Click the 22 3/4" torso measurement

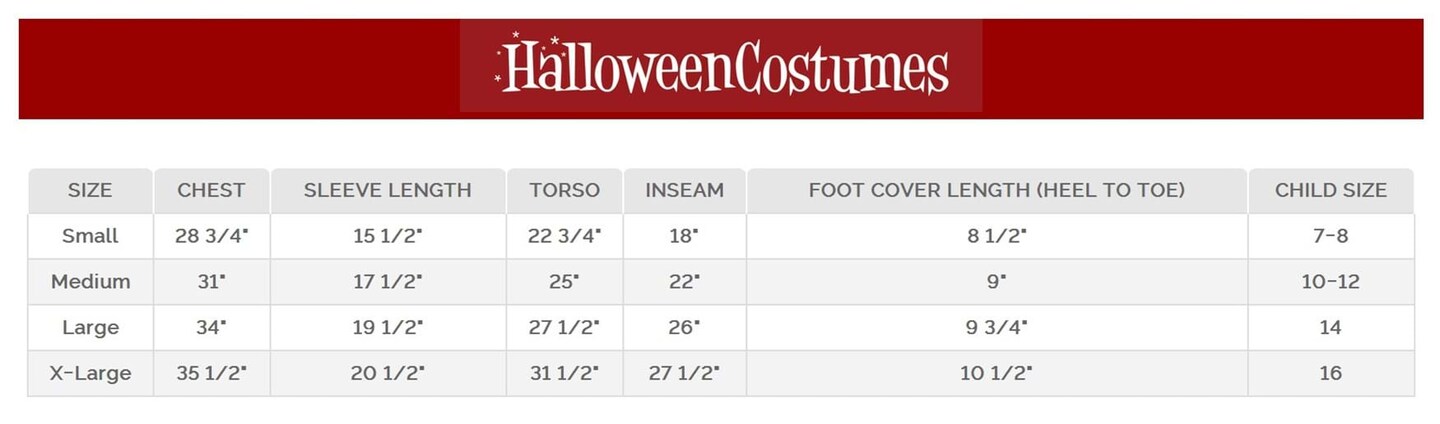click(564, 236)
